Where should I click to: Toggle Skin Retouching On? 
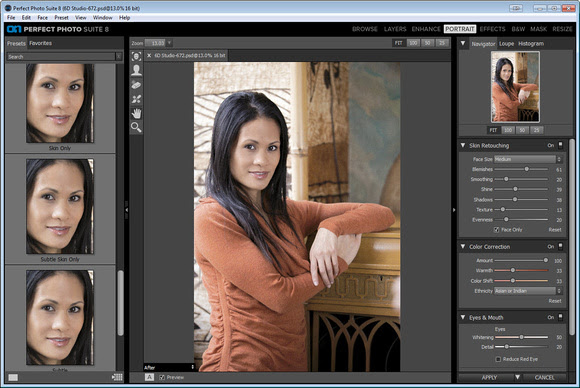click(551, 146)
